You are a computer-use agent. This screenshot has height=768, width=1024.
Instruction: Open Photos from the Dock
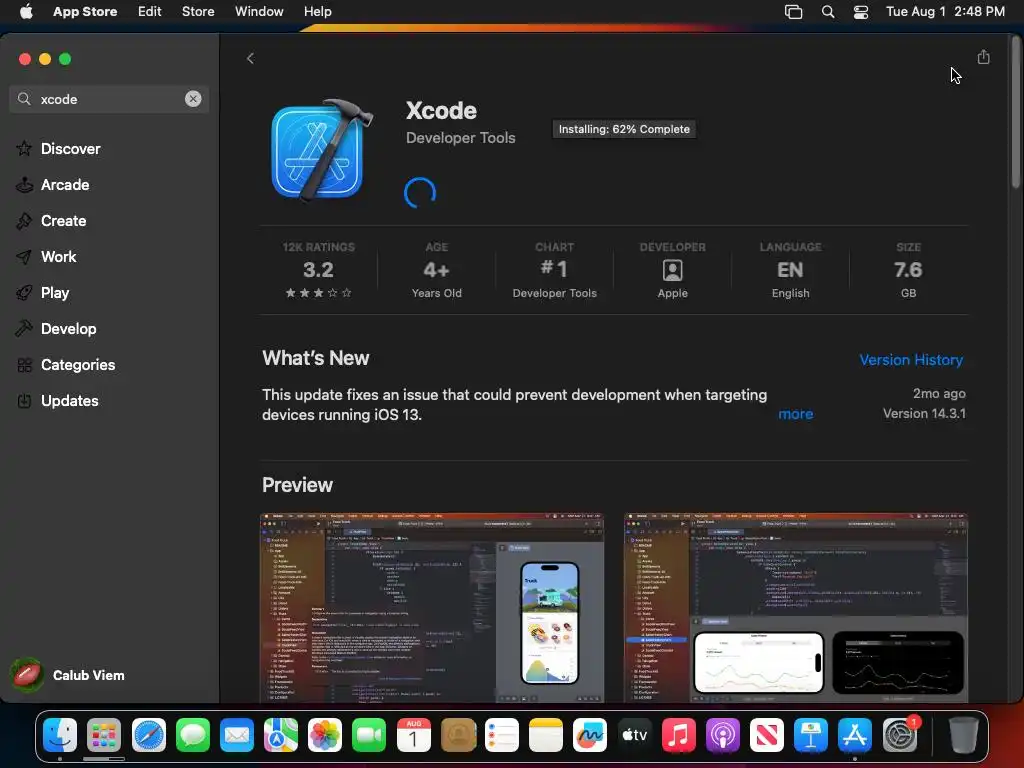coord(325,735)
